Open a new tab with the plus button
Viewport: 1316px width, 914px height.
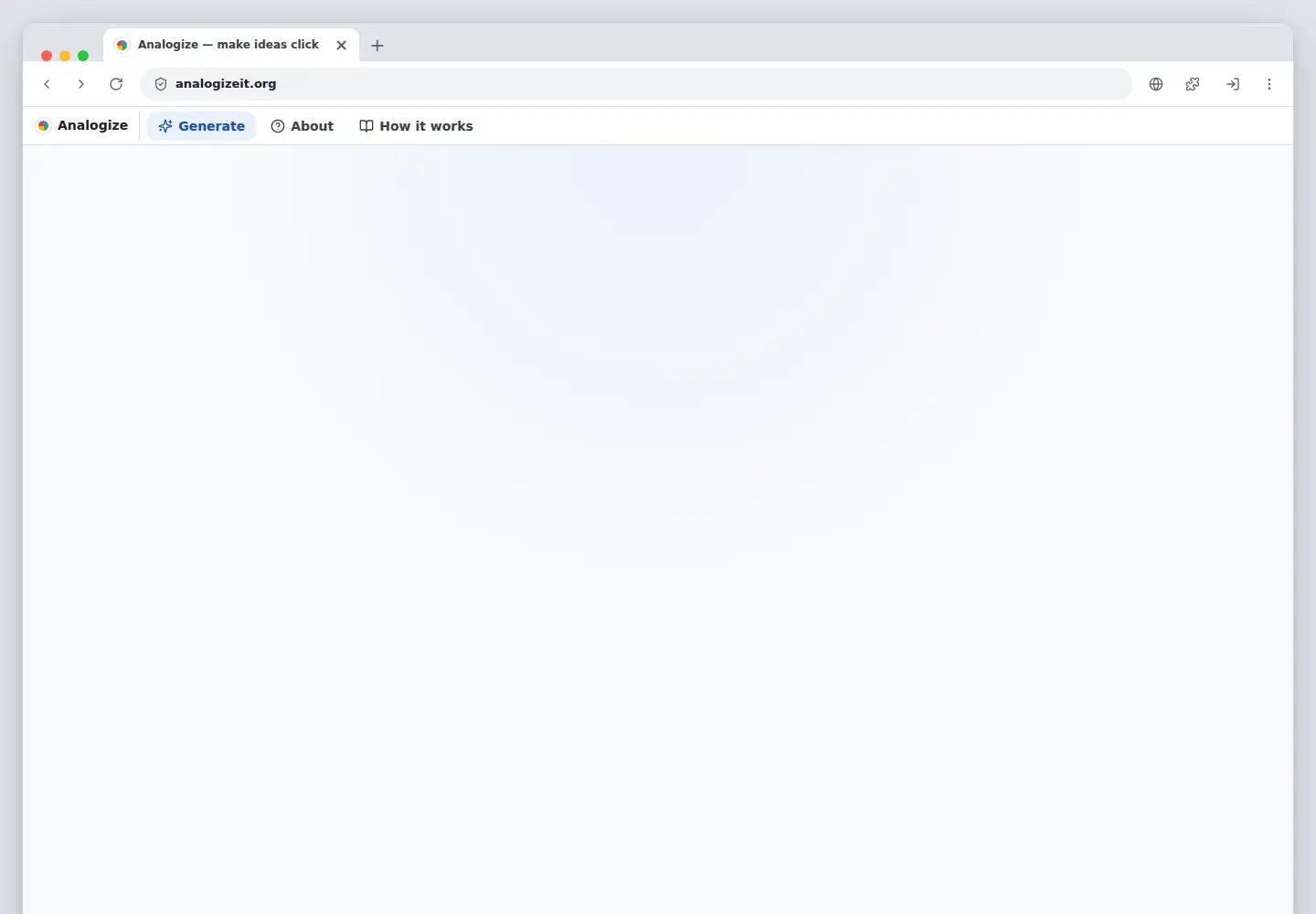[377, 46]
